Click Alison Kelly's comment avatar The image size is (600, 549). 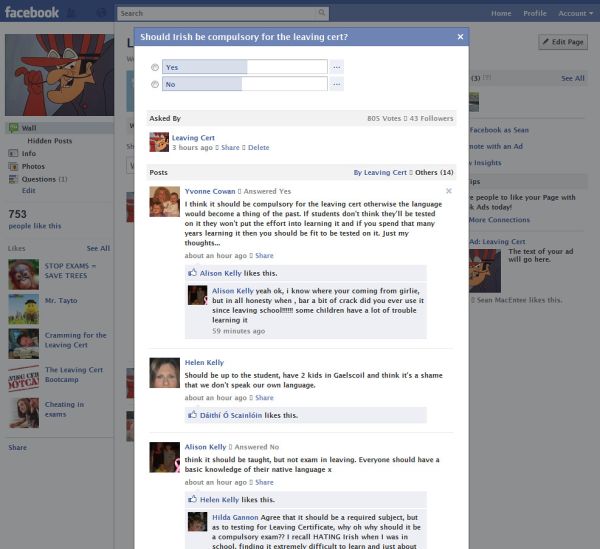tap(197, 295)
